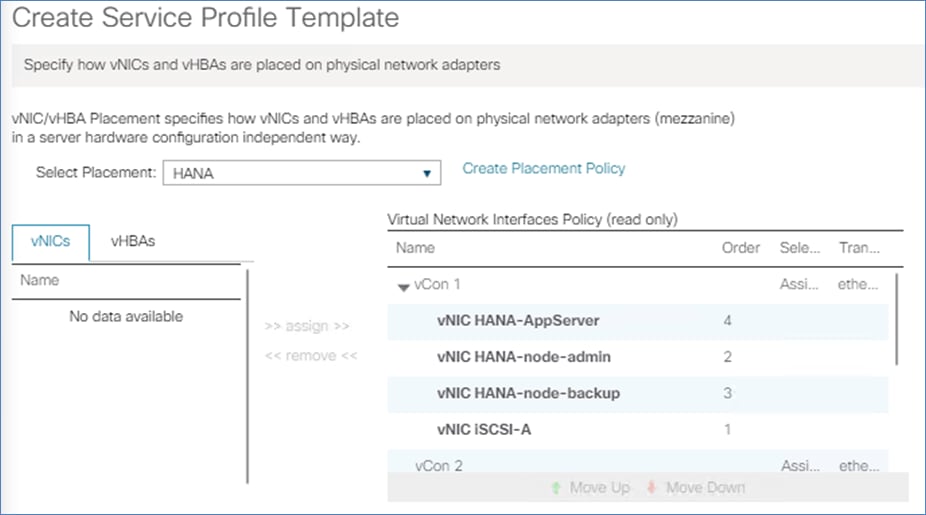Select the vCon 1 row
This screenshot has height=515, width=926.
[x=638, y=285]
